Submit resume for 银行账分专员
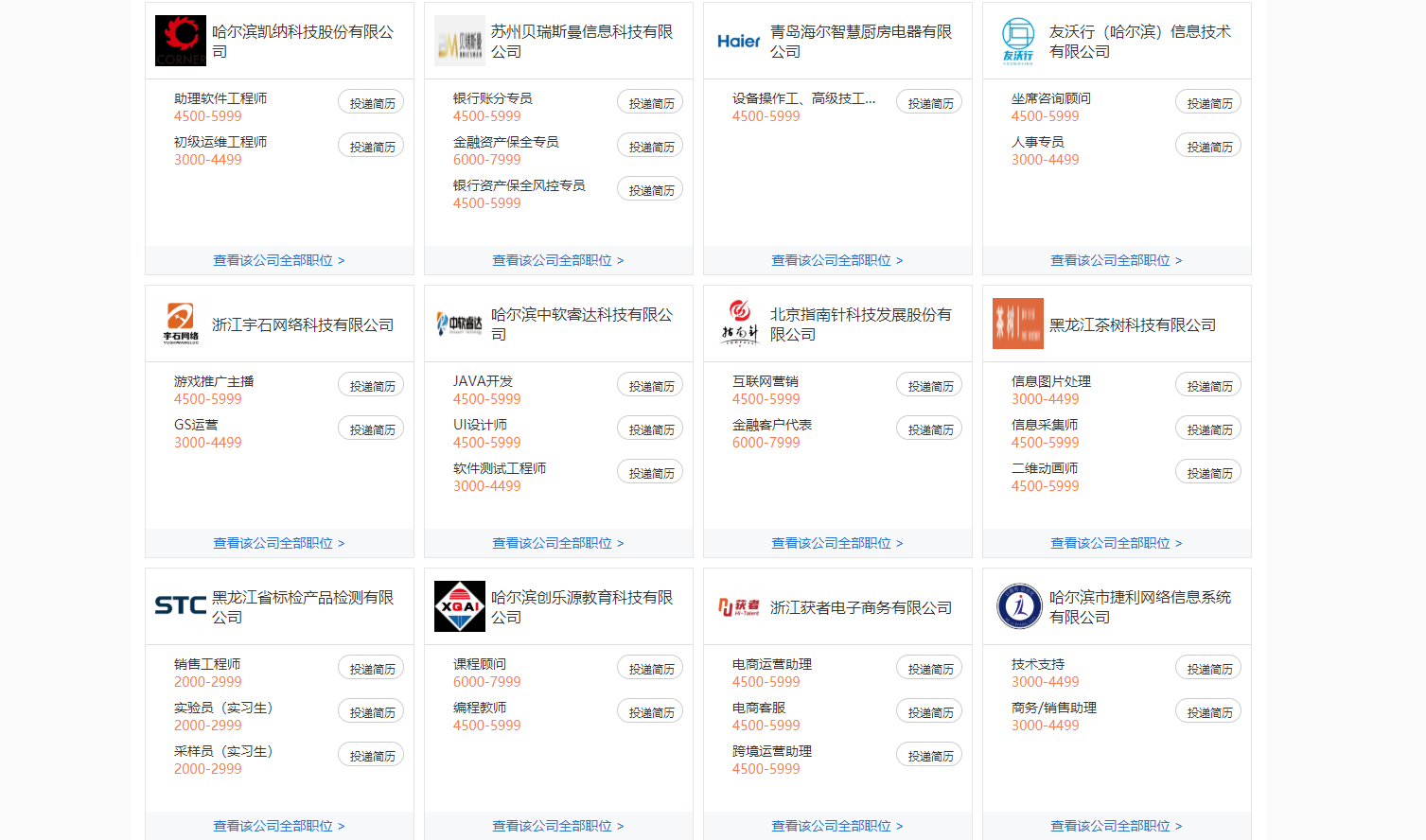 pyautogui.click(x=650, y=102)
